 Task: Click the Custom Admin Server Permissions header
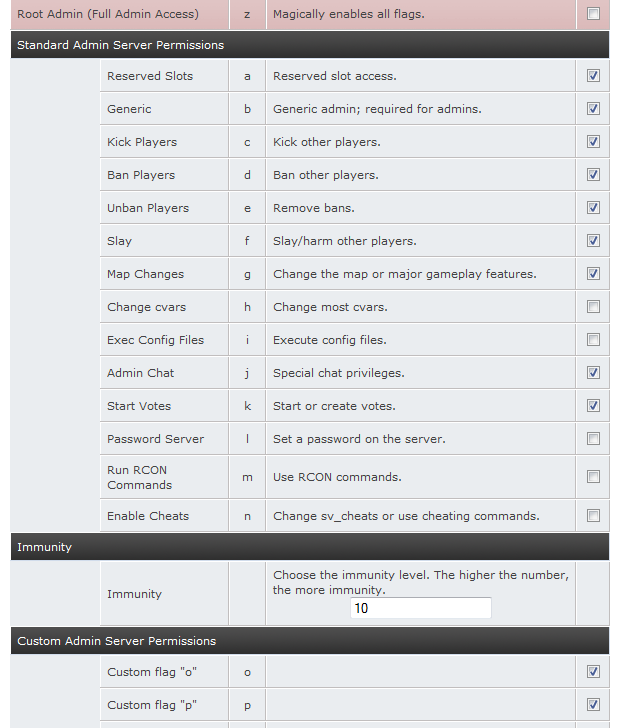116,641
